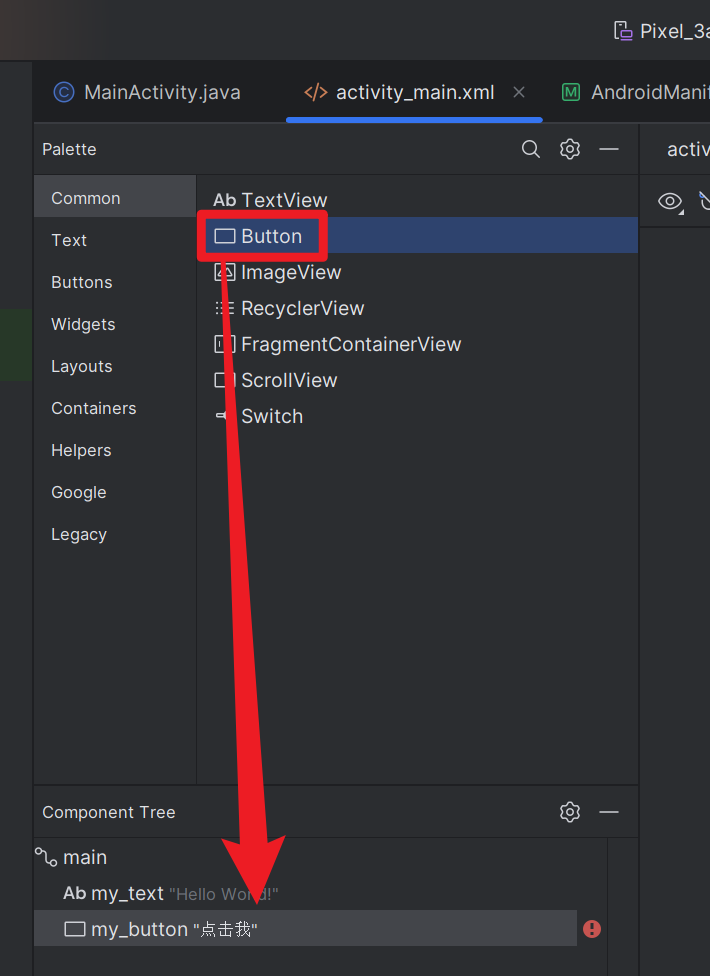Image resolution: width=710 pixels, height=976 pixels.
Task: Click red error icon beside my_button
Action: pyautogui.click(x=592, y=929)
